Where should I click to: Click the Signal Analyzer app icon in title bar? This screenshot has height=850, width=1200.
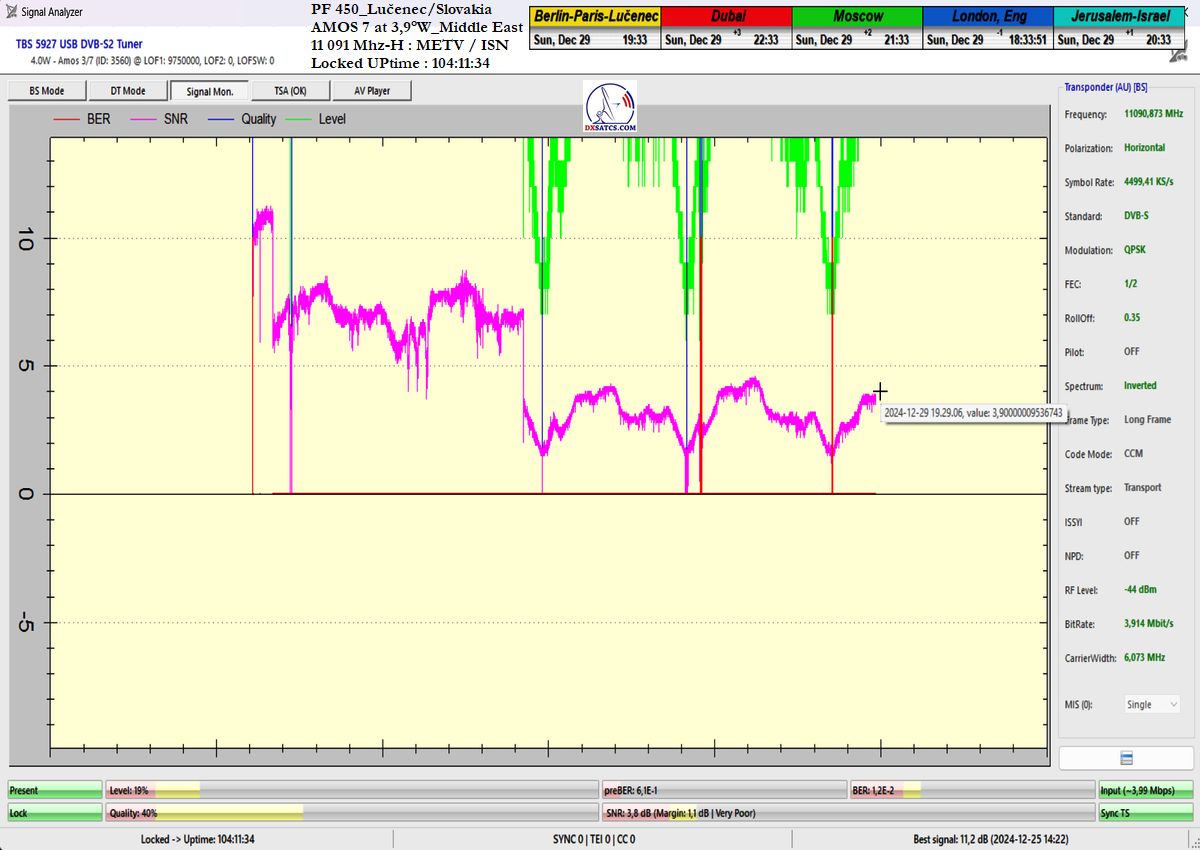click(x=11, y=12)
